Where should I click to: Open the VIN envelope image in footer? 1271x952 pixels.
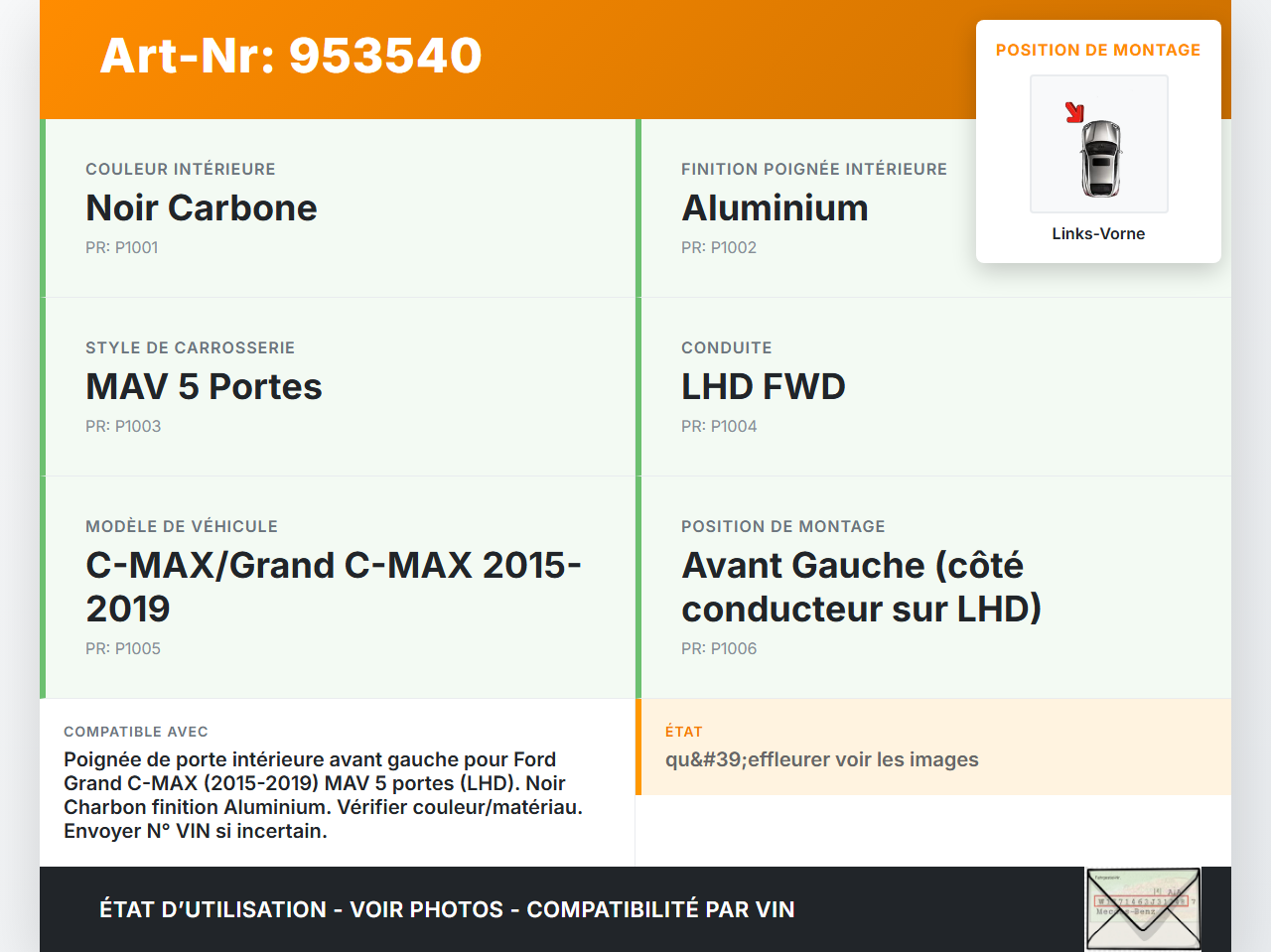pyautogui.click(x=1143, y=908)
